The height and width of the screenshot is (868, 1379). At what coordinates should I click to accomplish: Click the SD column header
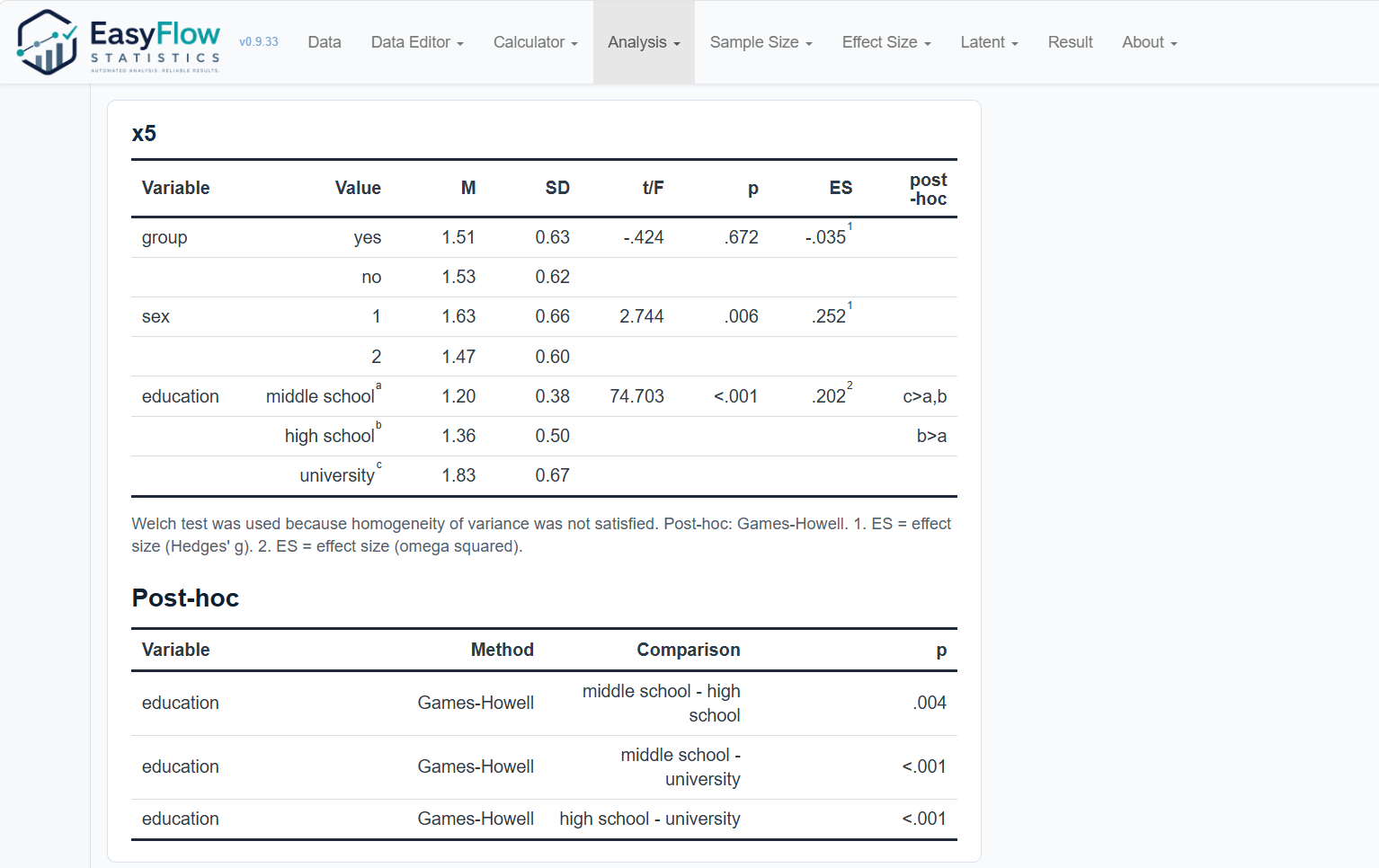tap(557, 188)
